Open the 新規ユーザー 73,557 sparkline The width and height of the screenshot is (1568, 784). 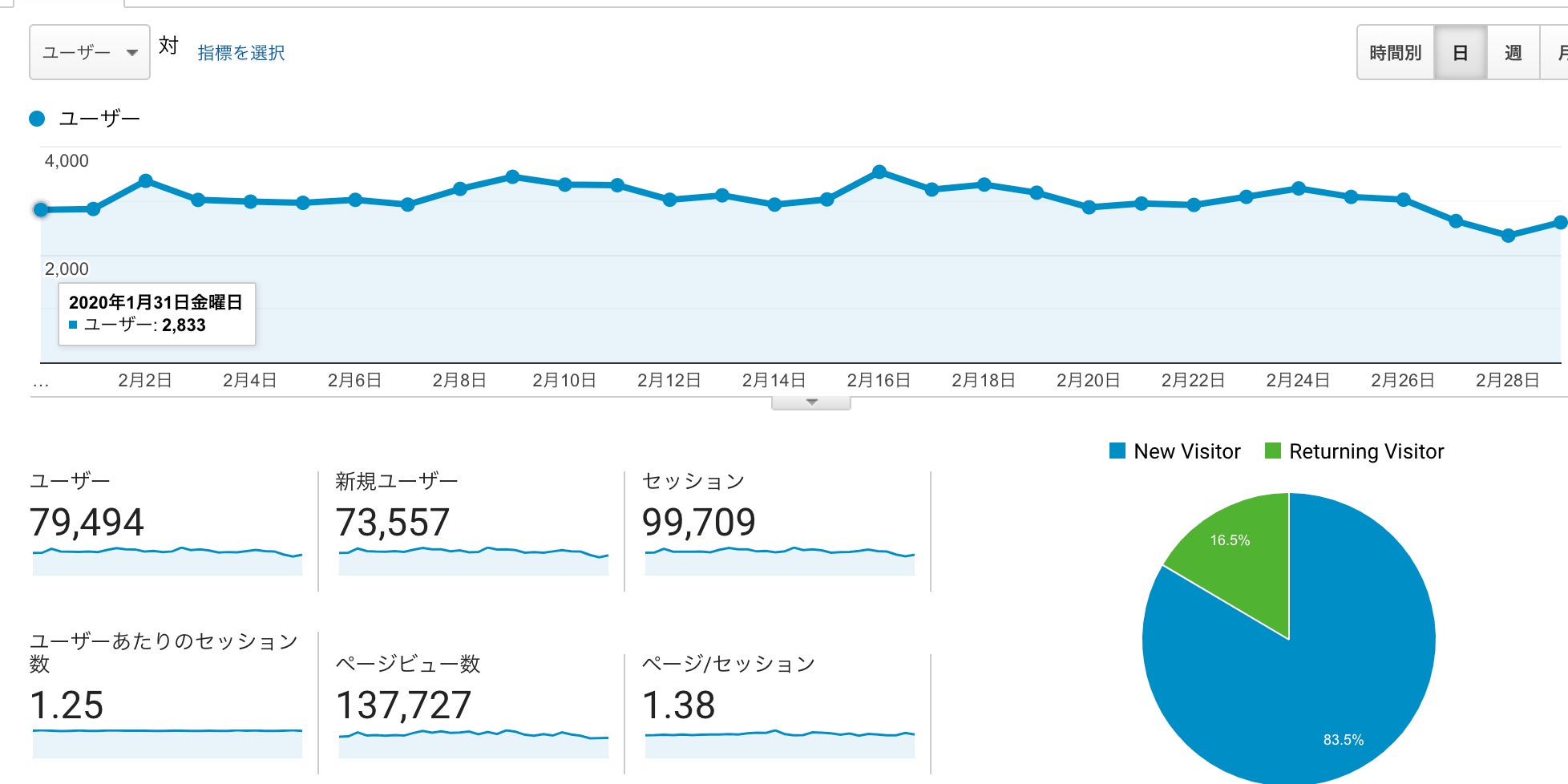pos(473,561)
